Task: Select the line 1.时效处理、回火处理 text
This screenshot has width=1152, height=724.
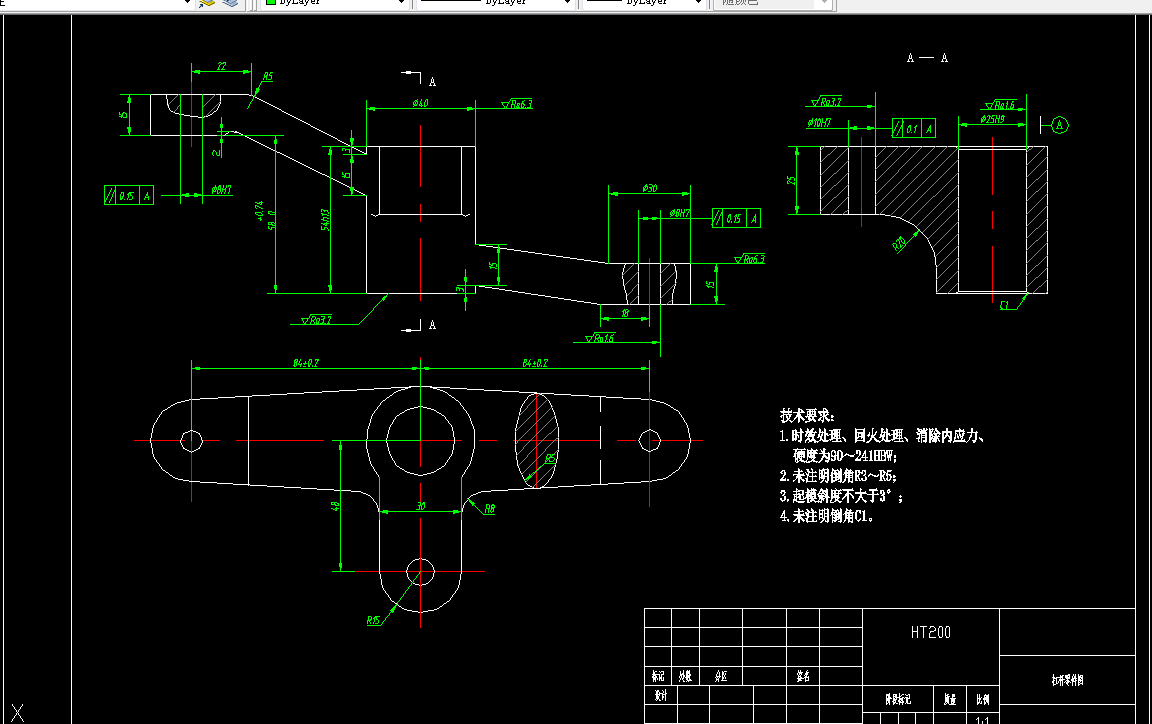Action: [x=882, y=436]
